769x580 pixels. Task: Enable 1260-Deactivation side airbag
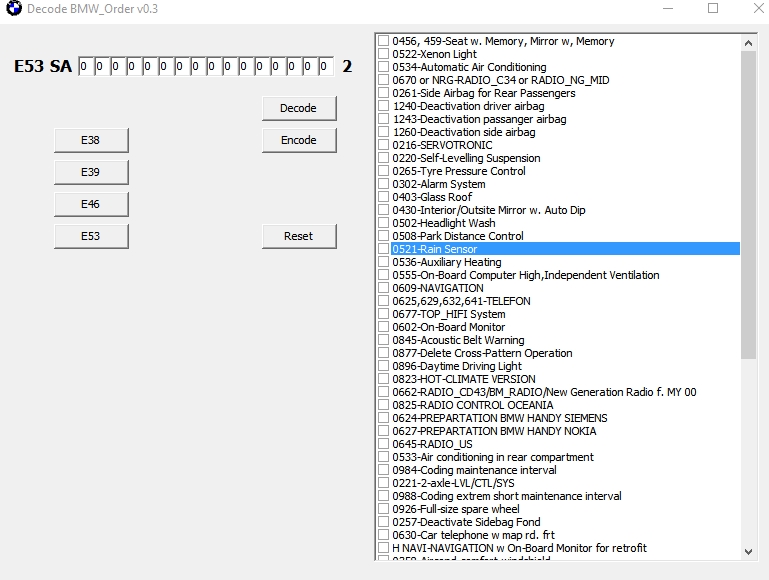(x=384, y=132)
